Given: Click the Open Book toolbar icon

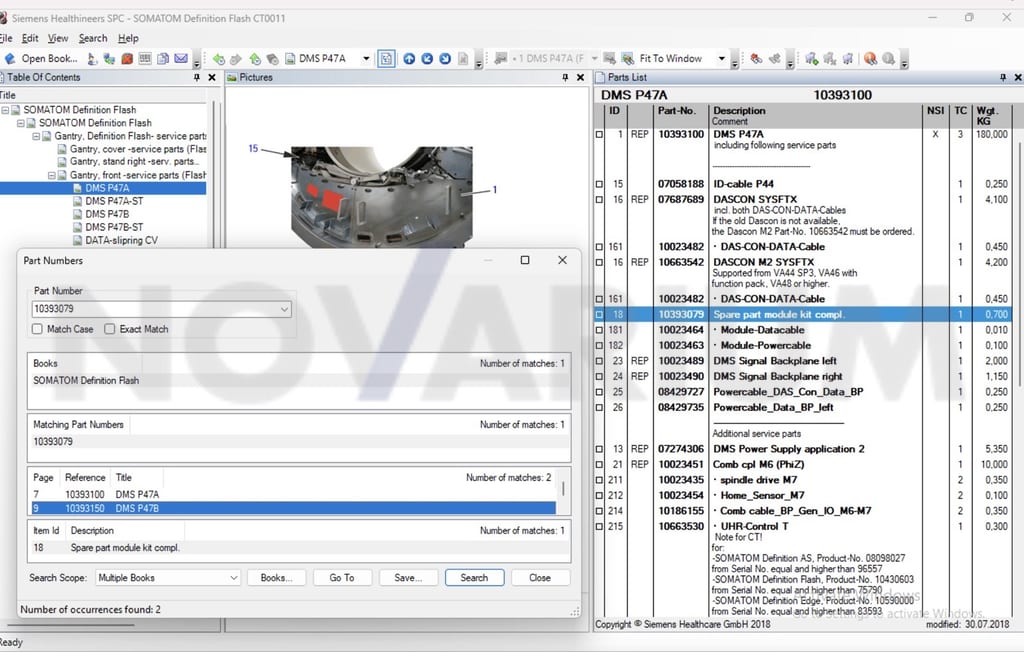Looking at the screenshot, I should (x=10, y=59).
